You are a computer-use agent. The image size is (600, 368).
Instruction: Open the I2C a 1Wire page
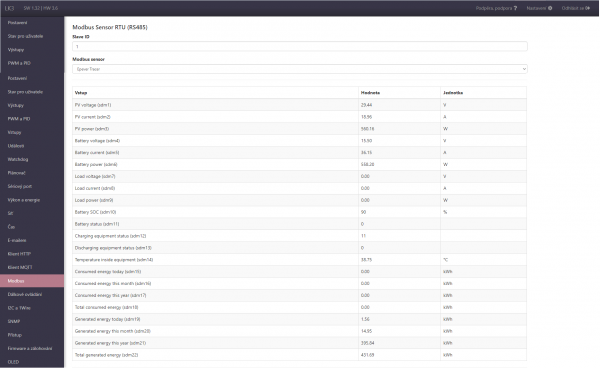coord(19,308)
